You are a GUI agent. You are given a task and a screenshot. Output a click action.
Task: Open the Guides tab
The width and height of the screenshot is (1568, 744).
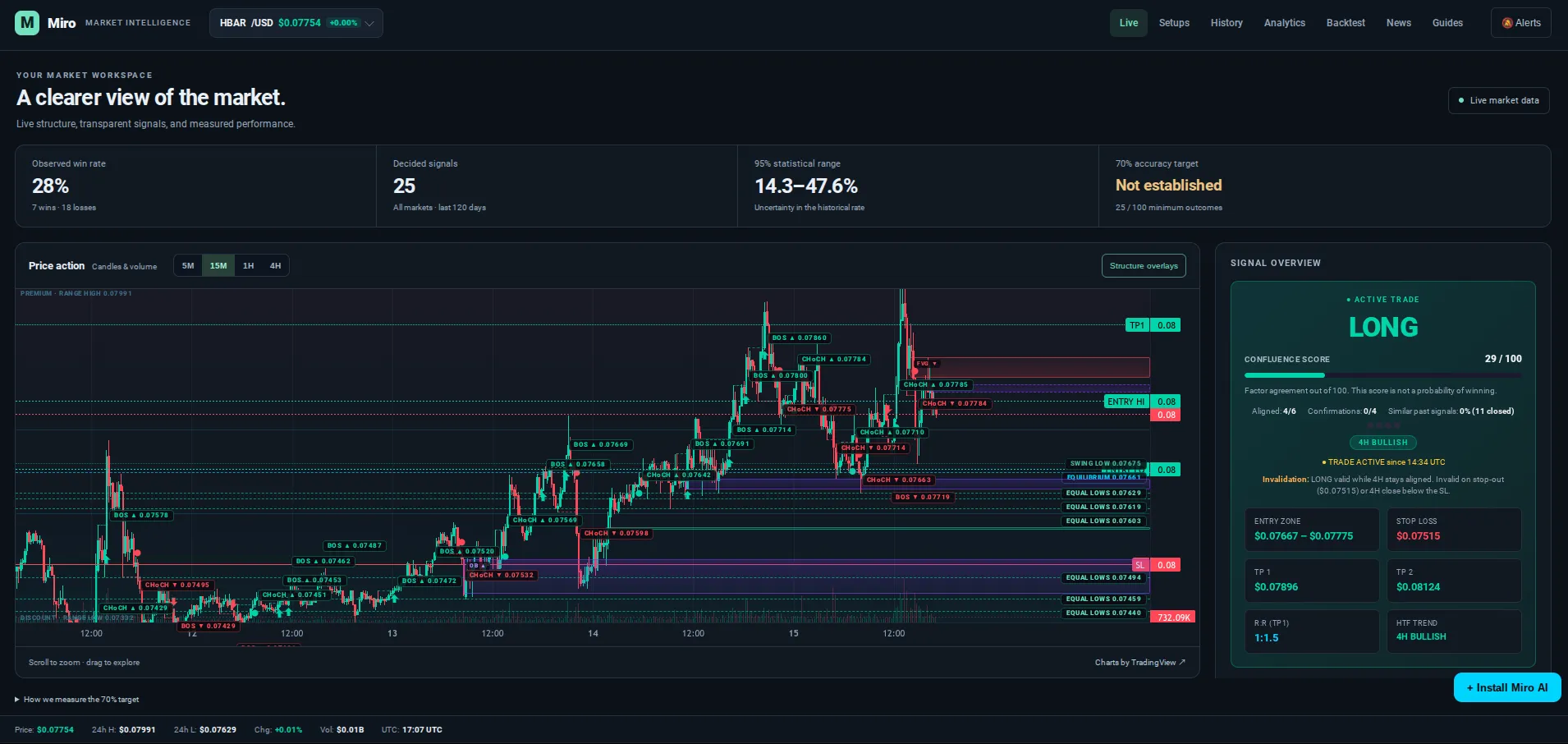pyautogui.click(x=1447, y=23)
